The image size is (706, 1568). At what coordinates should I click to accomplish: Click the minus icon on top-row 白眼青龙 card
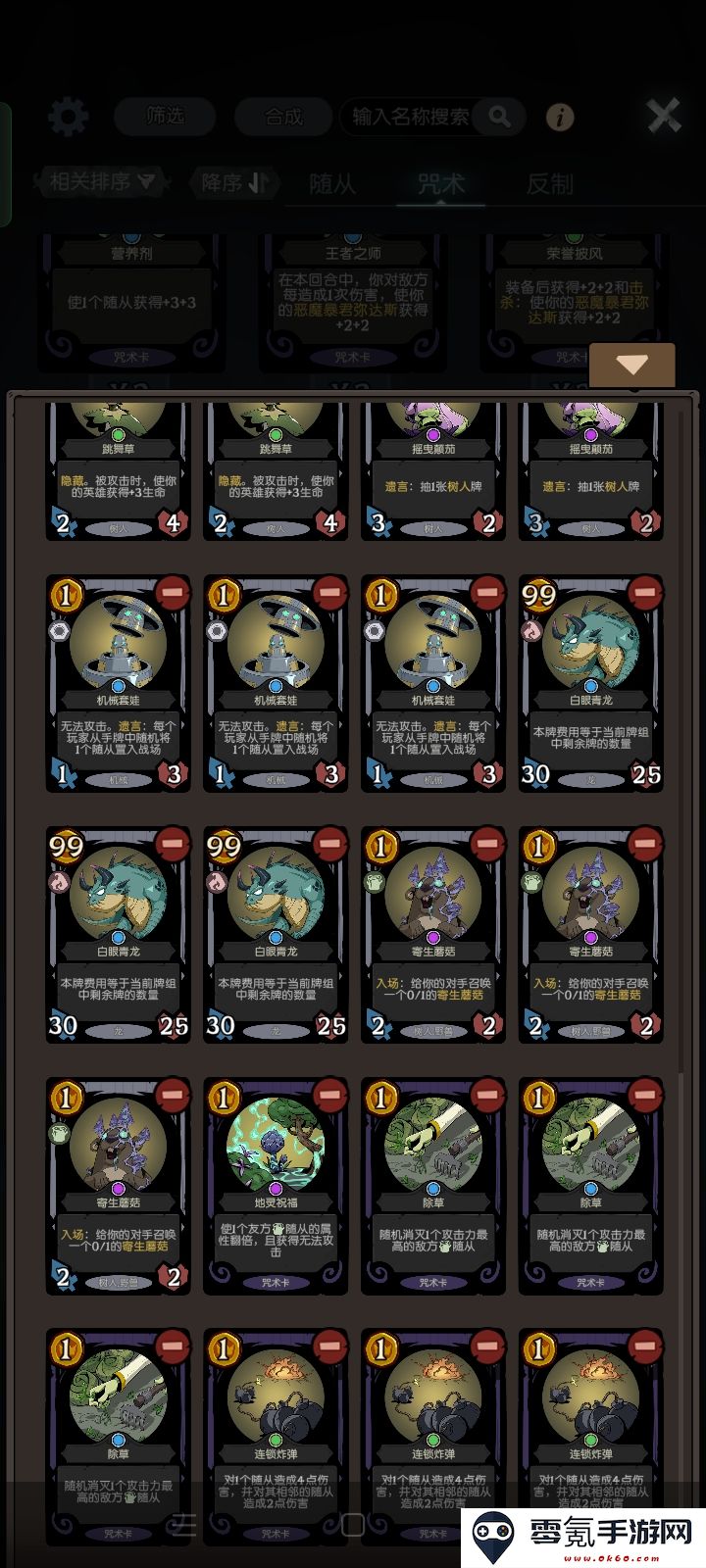pyautogui.click(x=644, y=593)
